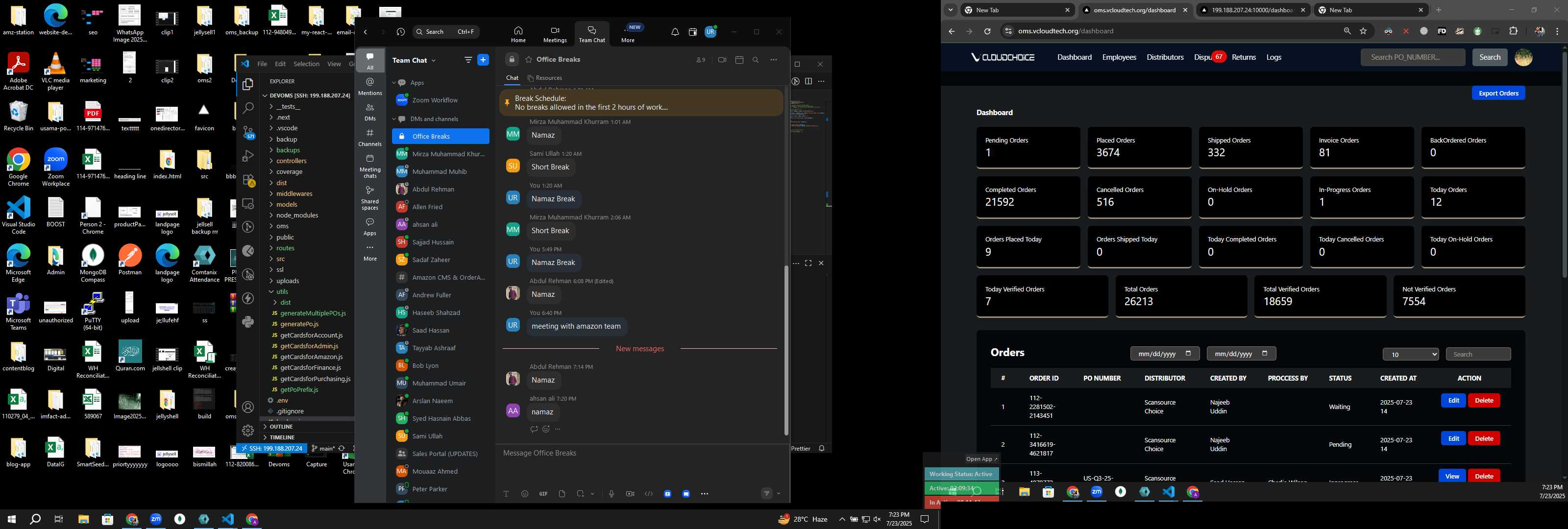The image size is (1568, 529).
Task: Collapse the Apps section in Zoom chat list
Action: 394,83
